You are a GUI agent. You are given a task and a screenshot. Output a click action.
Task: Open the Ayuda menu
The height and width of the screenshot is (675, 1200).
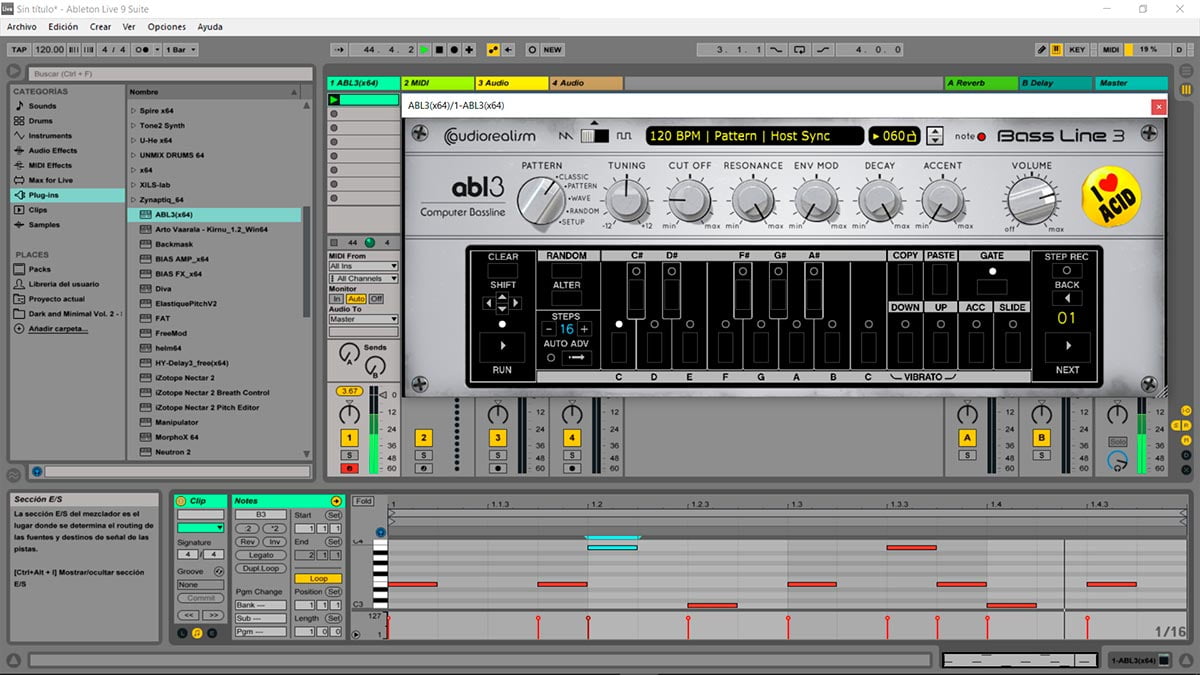210,27
